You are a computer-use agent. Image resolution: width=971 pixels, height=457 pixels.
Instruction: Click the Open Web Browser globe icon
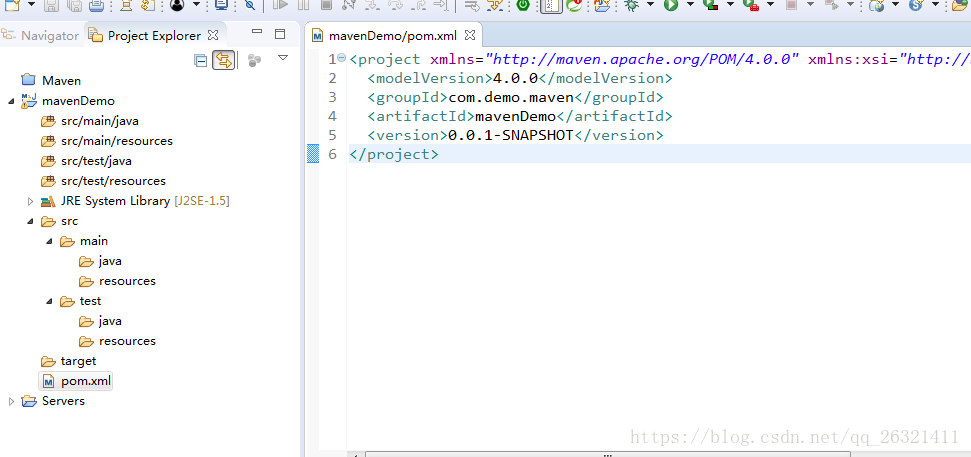(876, 5)
